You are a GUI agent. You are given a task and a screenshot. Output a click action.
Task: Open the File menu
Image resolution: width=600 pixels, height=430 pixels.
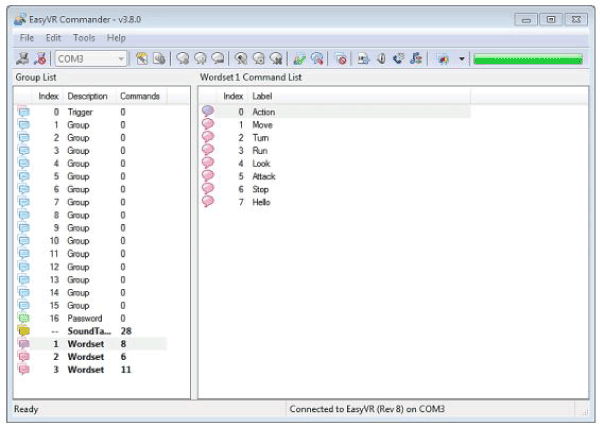pyautogui.click(x=27, y=38)
